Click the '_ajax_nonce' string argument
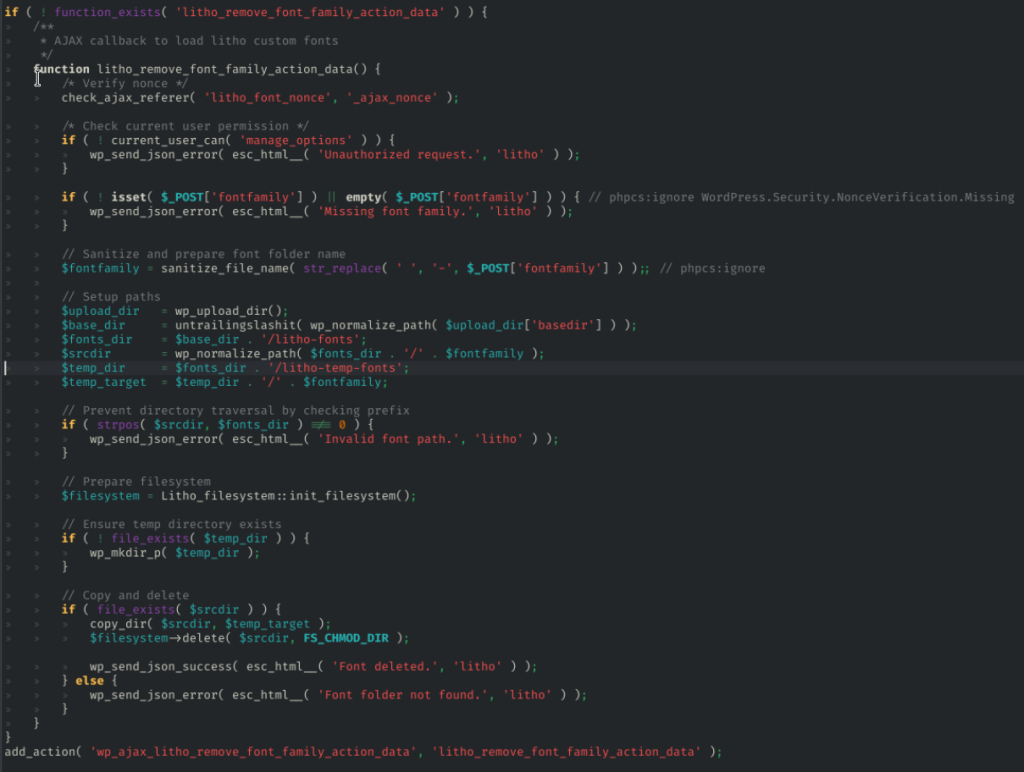This screenshot has width=1024, height=772. (x=393, y=98)
